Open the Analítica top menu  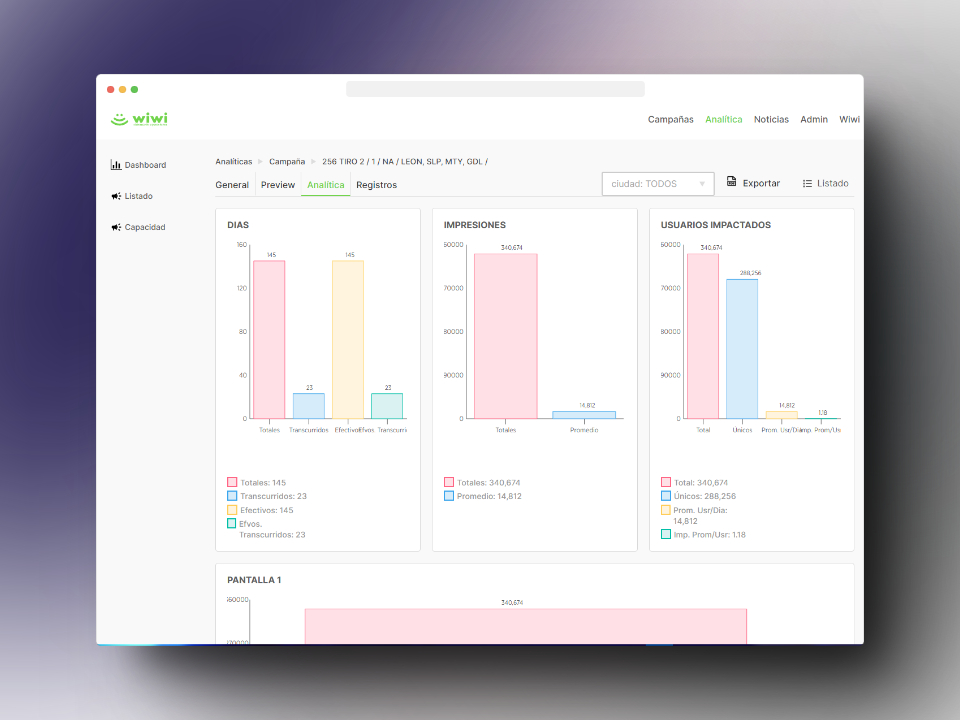[x=723, y=119]
